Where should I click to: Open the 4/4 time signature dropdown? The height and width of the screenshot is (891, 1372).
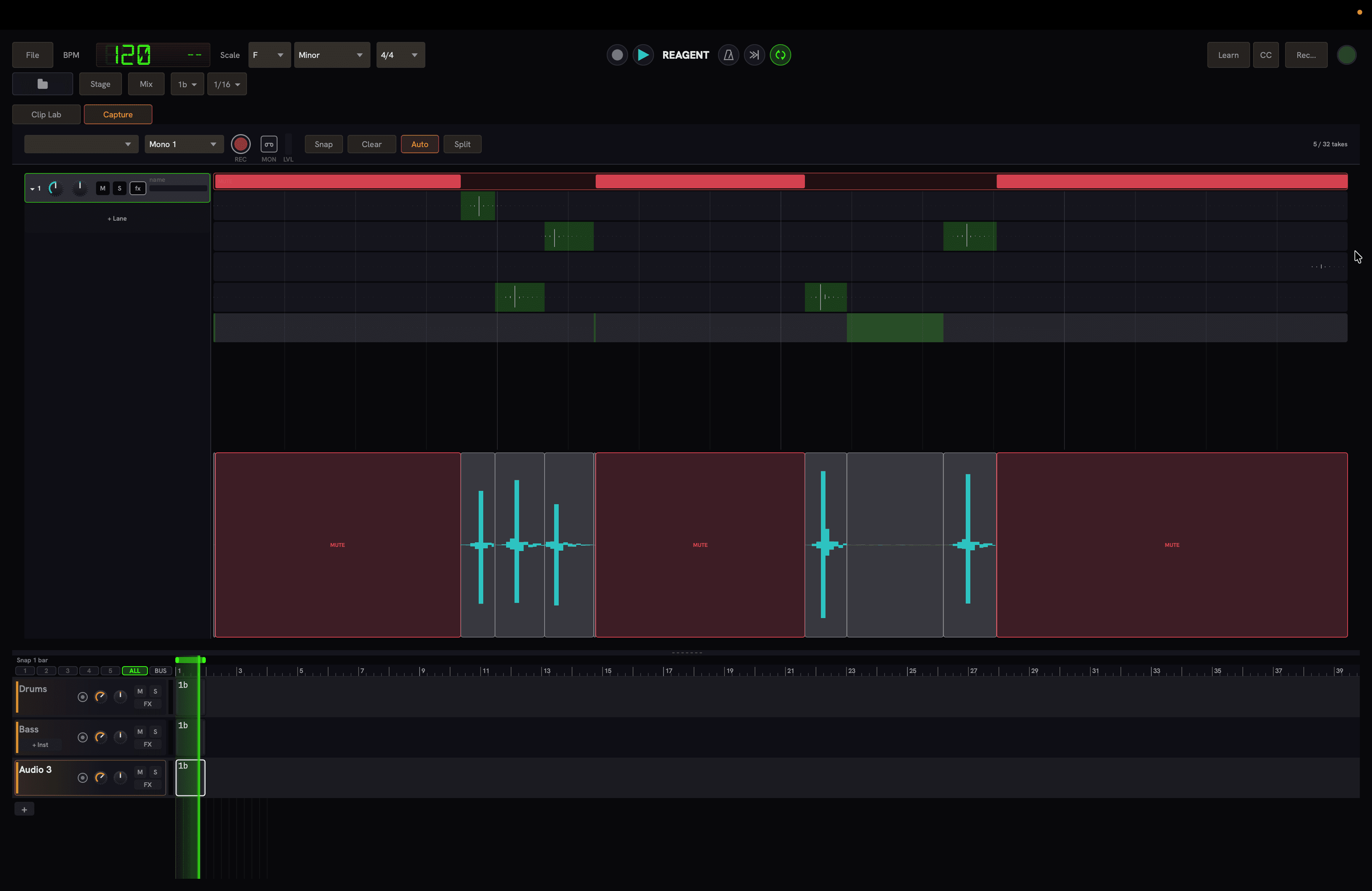coord(401,55)
